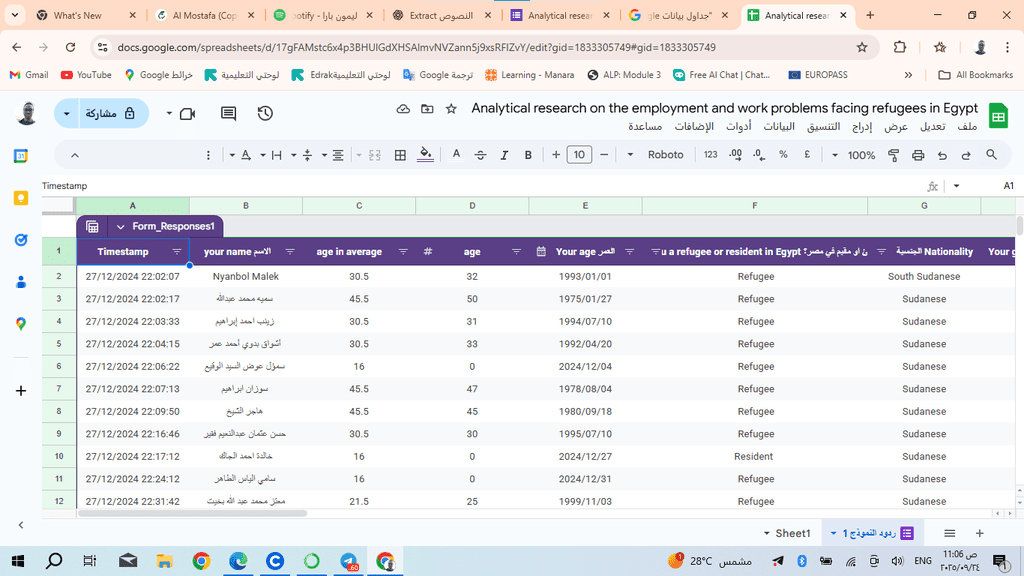The image size is (1024, 576).
Task: Switch to the Sheet1 tab
Action: pos(792,533)
